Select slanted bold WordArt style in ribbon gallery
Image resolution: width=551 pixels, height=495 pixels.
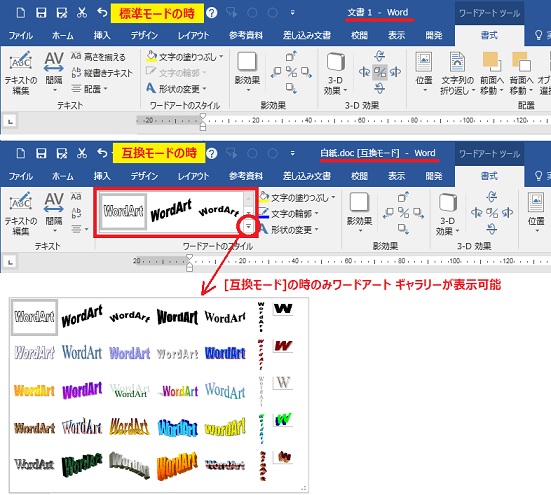click(171, 211)
